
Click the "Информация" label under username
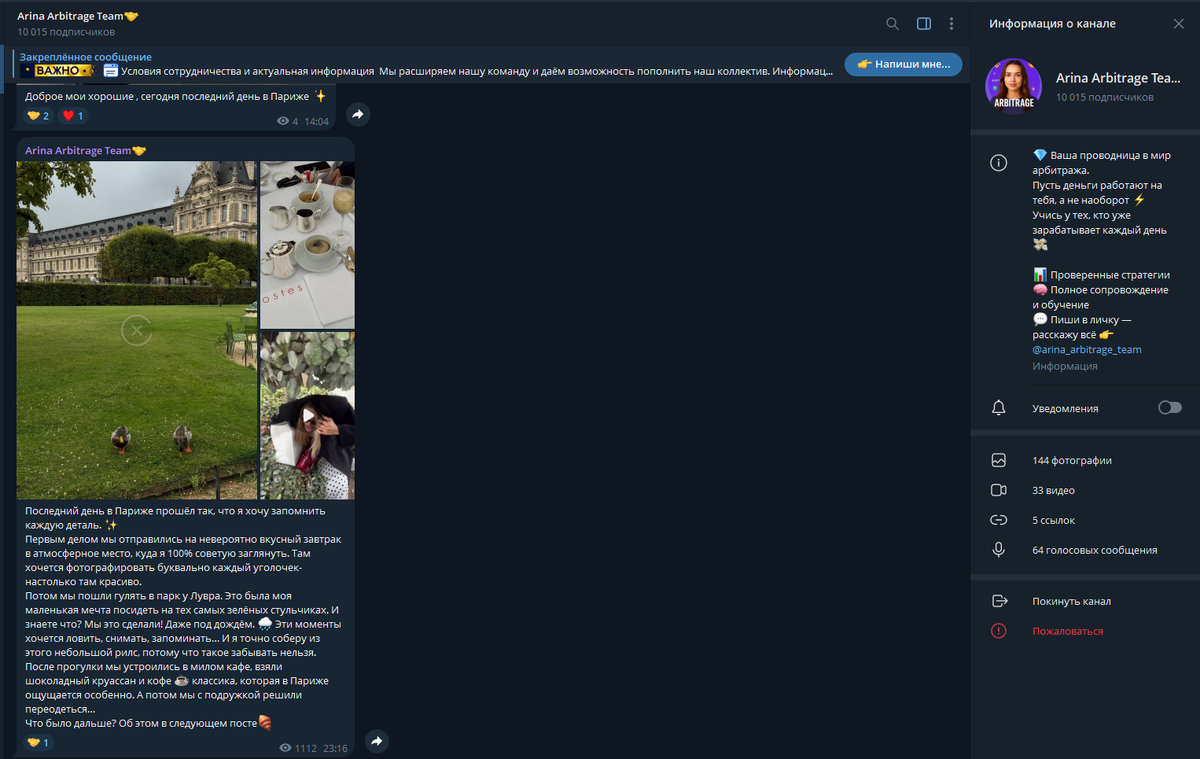1065,366
